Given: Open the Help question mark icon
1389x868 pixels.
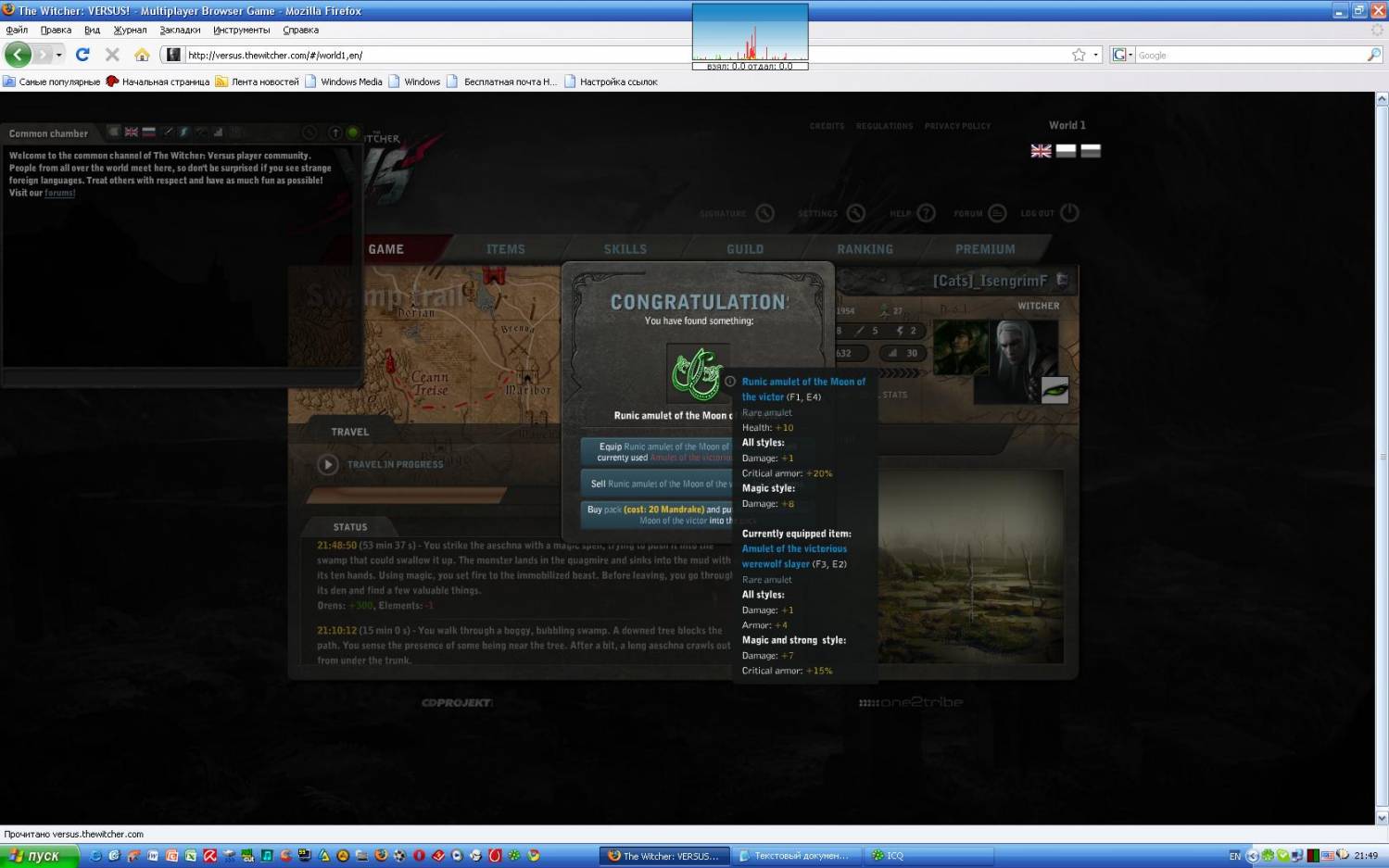Looking at the screenshot, I should coord(926,213).
